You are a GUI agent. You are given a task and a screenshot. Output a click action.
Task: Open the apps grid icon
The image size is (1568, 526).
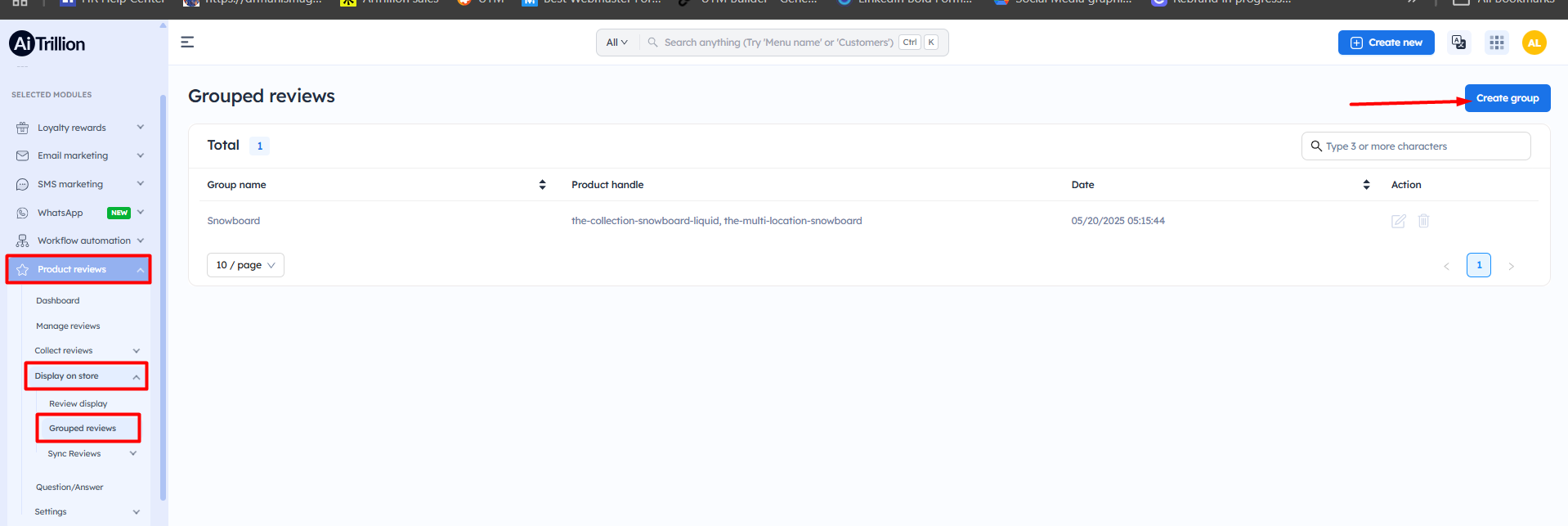[1496, 43]
